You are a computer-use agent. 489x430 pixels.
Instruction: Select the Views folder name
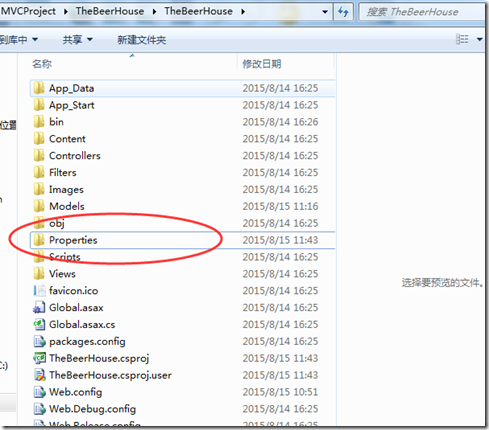(x=62, y=274)
